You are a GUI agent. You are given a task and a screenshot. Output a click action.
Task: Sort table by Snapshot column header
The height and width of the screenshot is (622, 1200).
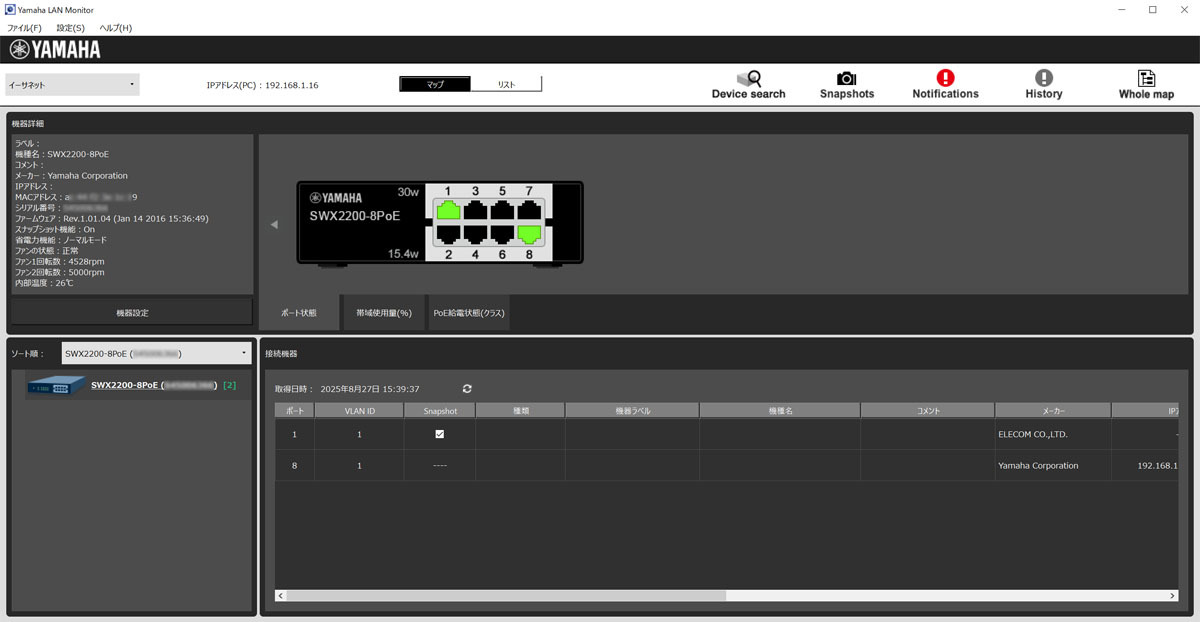tap(440, 411)
